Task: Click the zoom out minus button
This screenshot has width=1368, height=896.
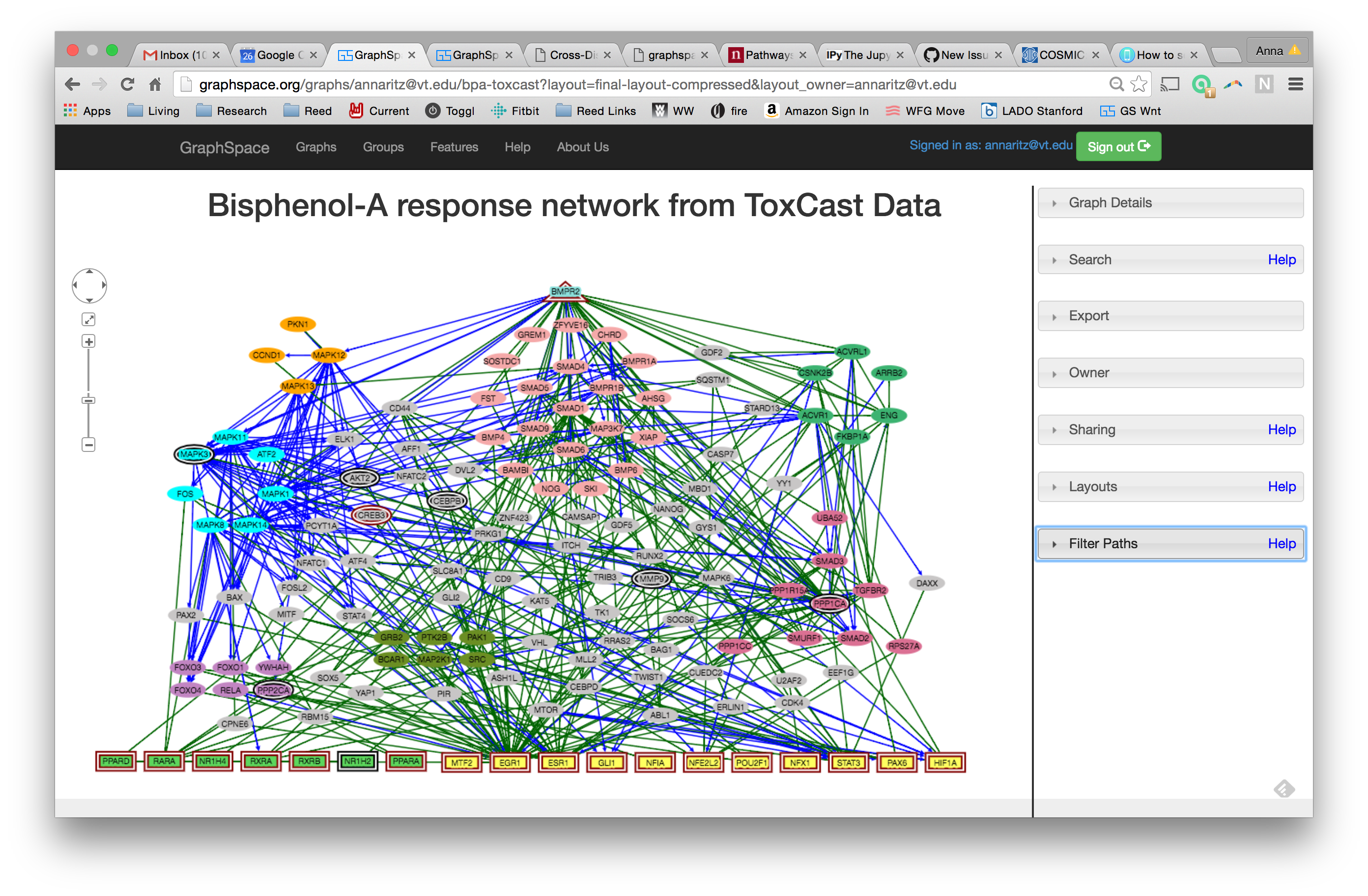Action: (88, 444)
